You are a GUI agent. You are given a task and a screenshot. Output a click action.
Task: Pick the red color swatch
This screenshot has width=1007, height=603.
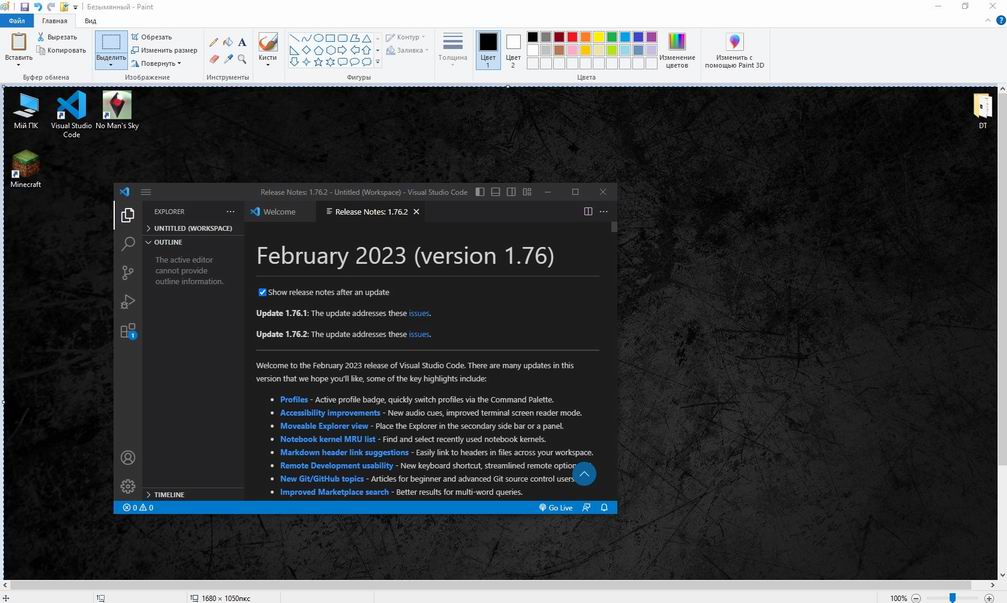pos(572,37)
